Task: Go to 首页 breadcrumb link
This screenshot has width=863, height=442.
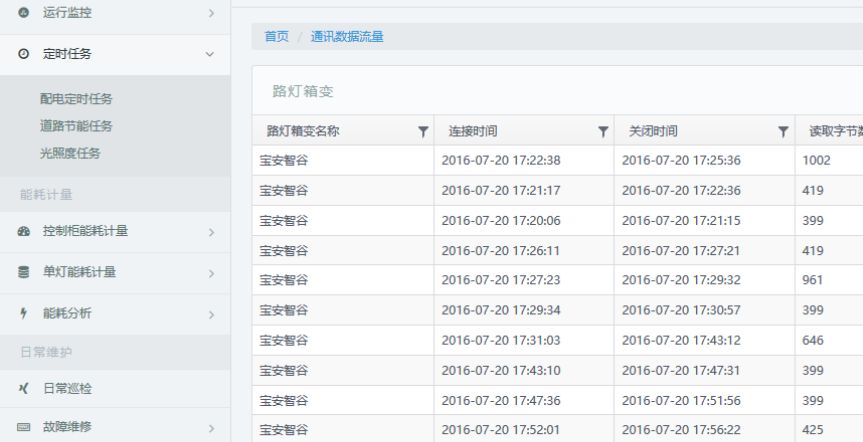Action: point(276,37)
